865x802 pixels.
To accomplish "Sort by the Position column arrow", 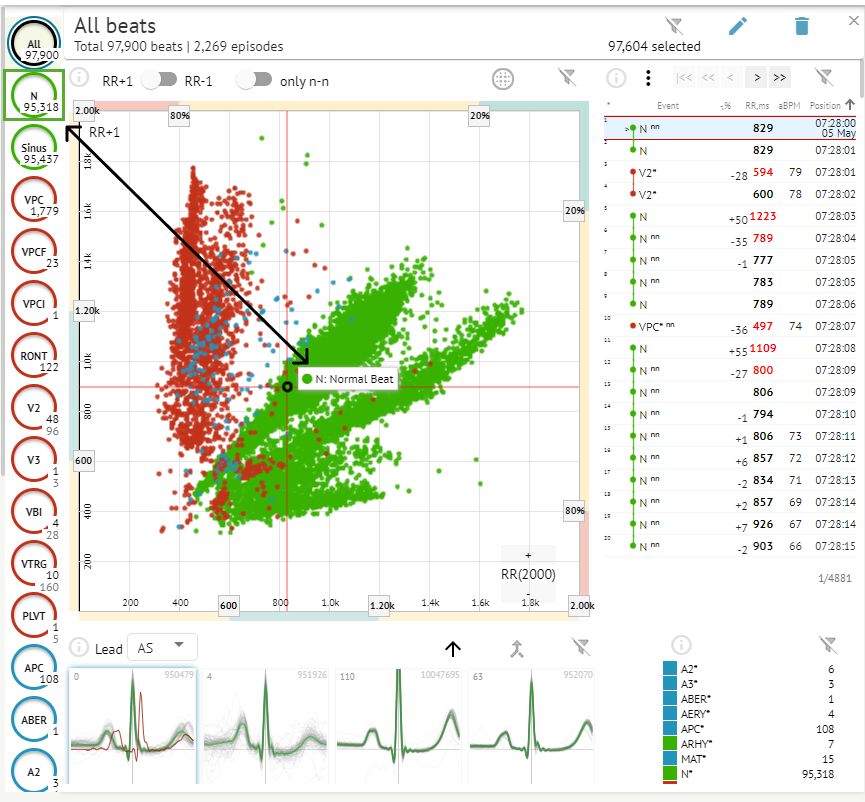I will pos(849,104).
